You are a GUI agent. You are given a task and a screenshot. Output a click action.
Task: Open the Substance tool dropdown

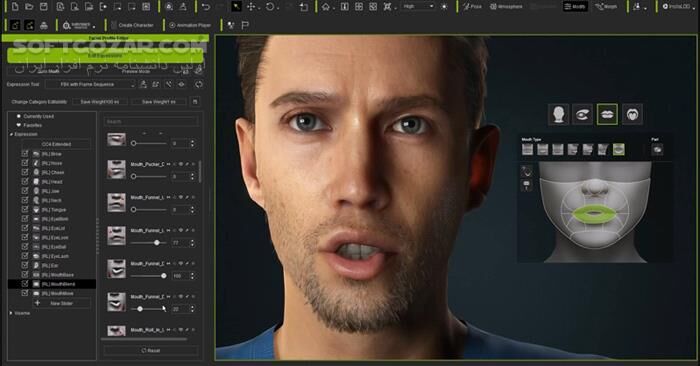click(78, 25)
